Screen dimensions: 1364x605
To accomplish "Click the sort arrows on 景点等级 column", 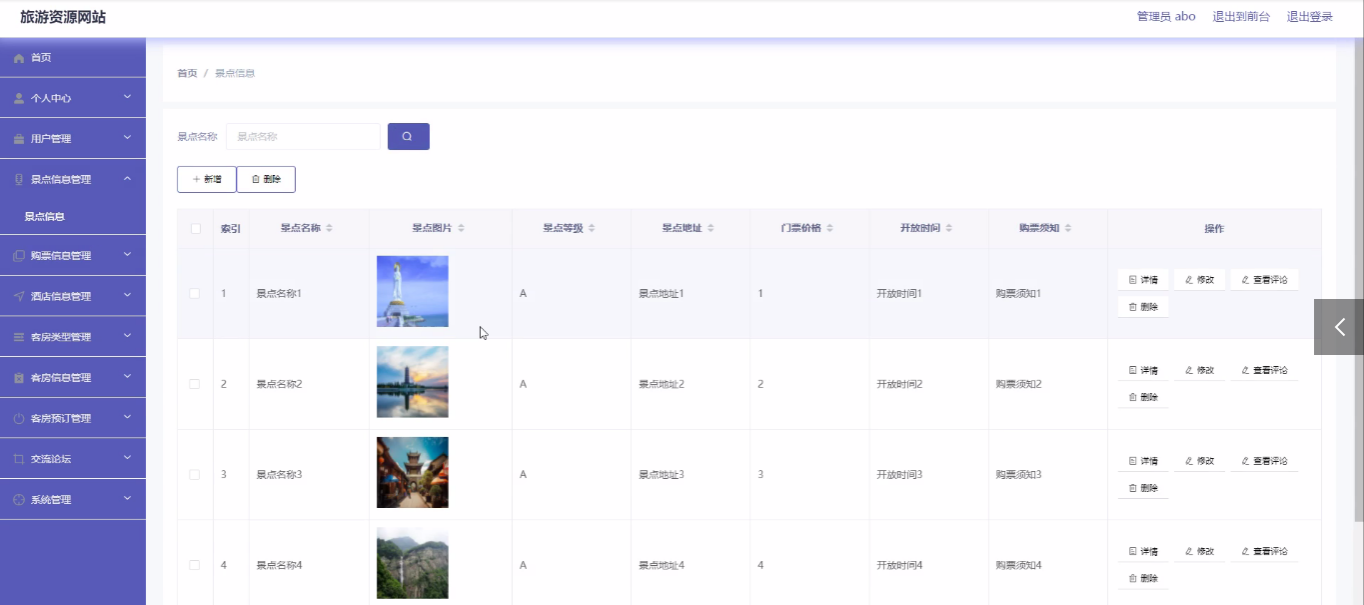I will (592, 229).
